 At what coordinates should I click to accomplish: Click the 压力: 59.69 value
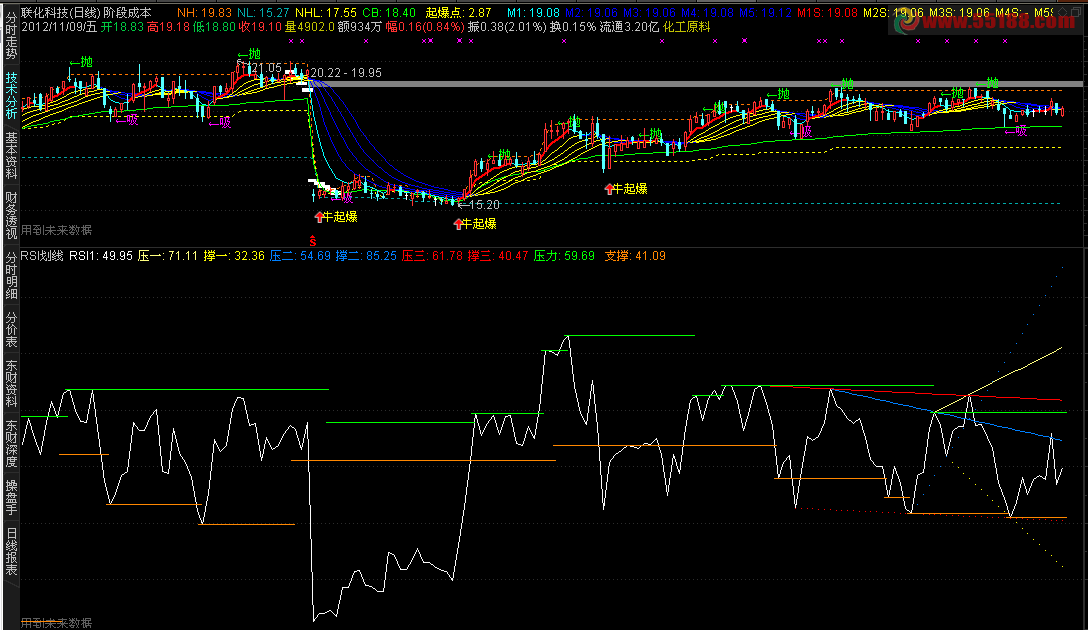point(564,256)
